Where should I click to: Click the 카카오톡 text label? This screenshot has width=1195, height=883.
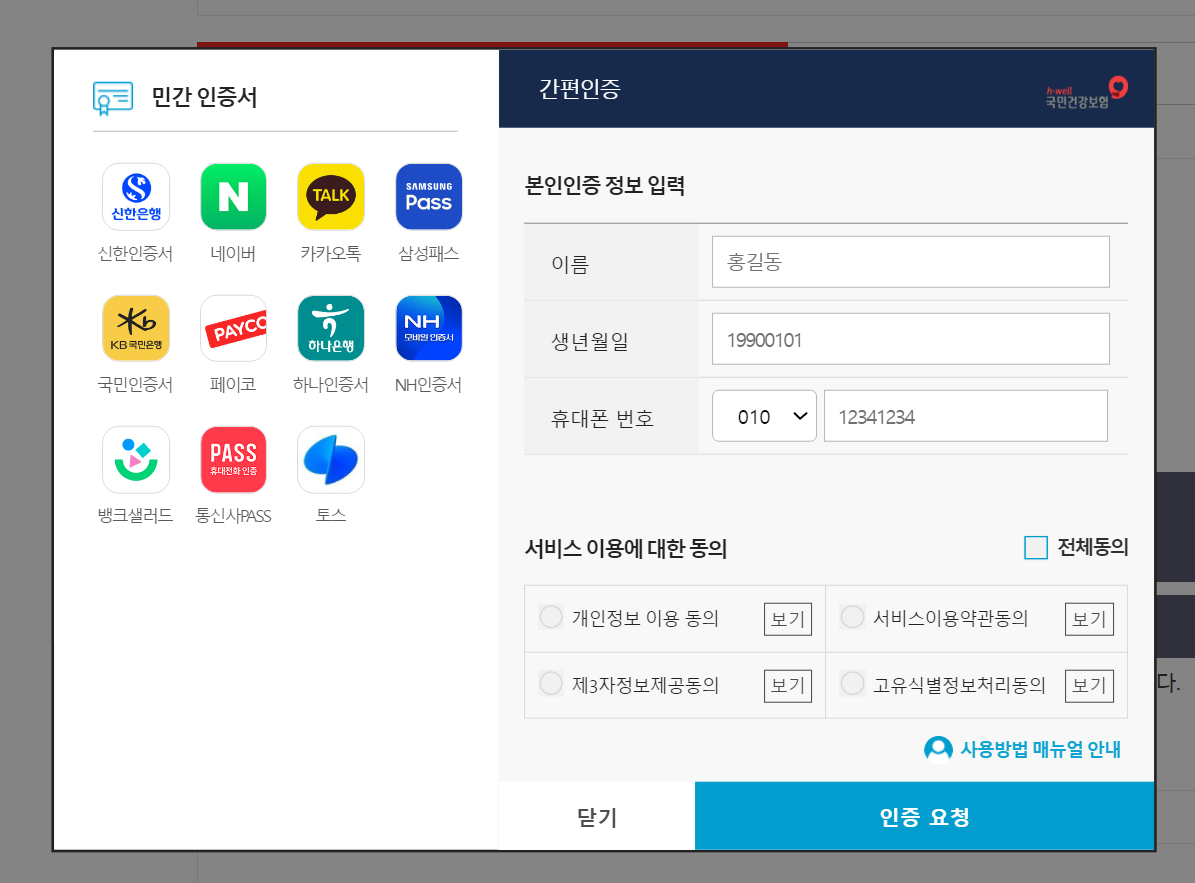pyautogui.click(x=331, y=254)
